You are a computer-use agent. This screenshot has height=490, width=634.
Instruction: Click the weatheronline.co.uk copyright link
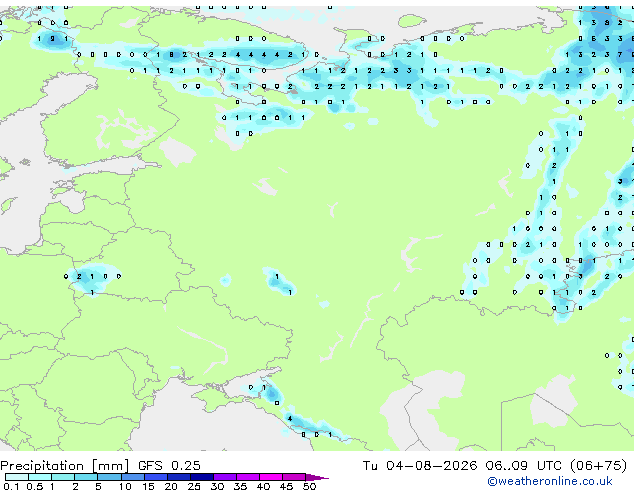coord(550,481)
